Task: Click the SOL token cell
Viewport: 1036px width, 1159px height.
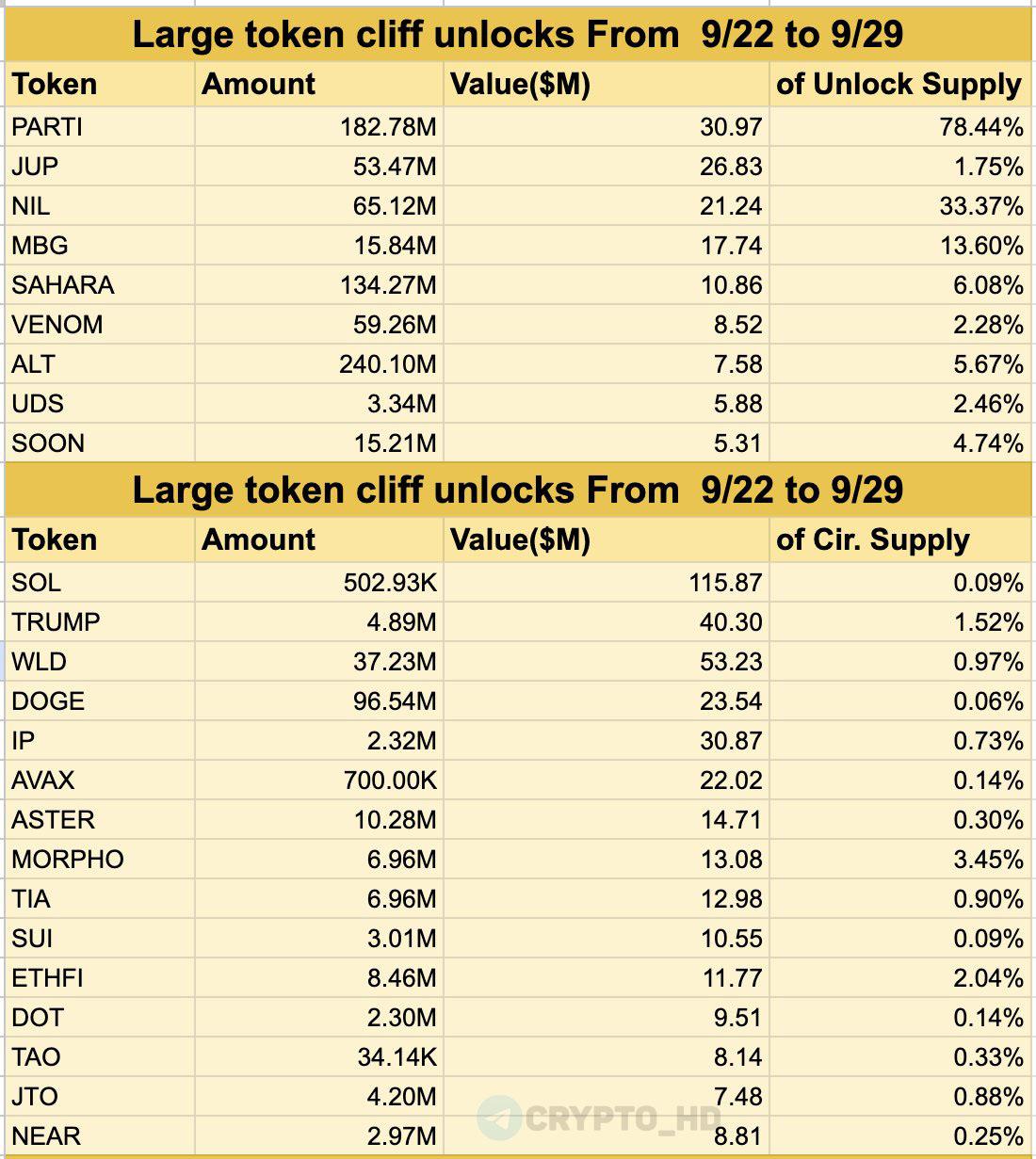Action: 100,582
